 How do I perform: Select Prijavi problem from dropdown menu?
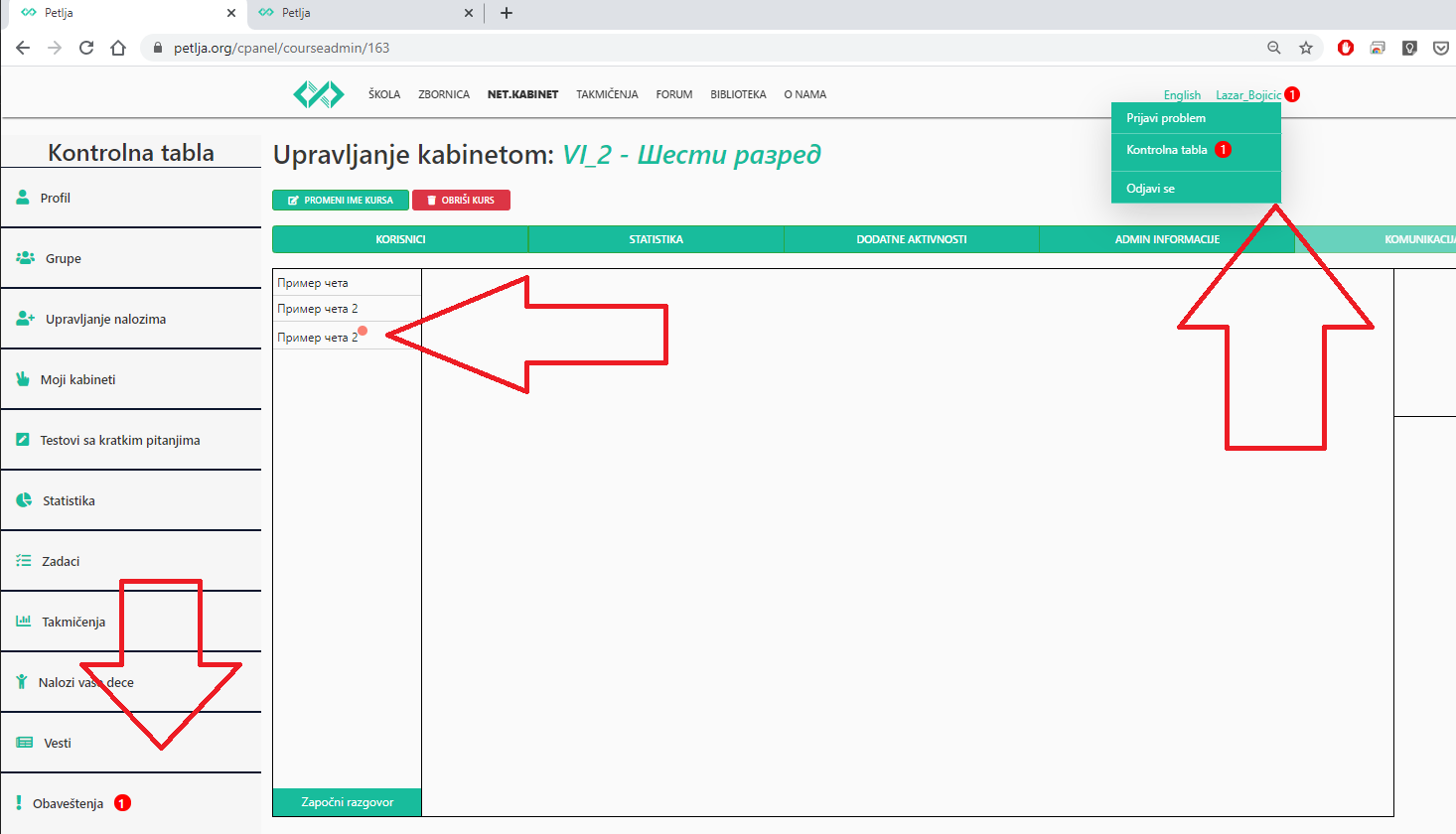click(x=1166, y=118)
